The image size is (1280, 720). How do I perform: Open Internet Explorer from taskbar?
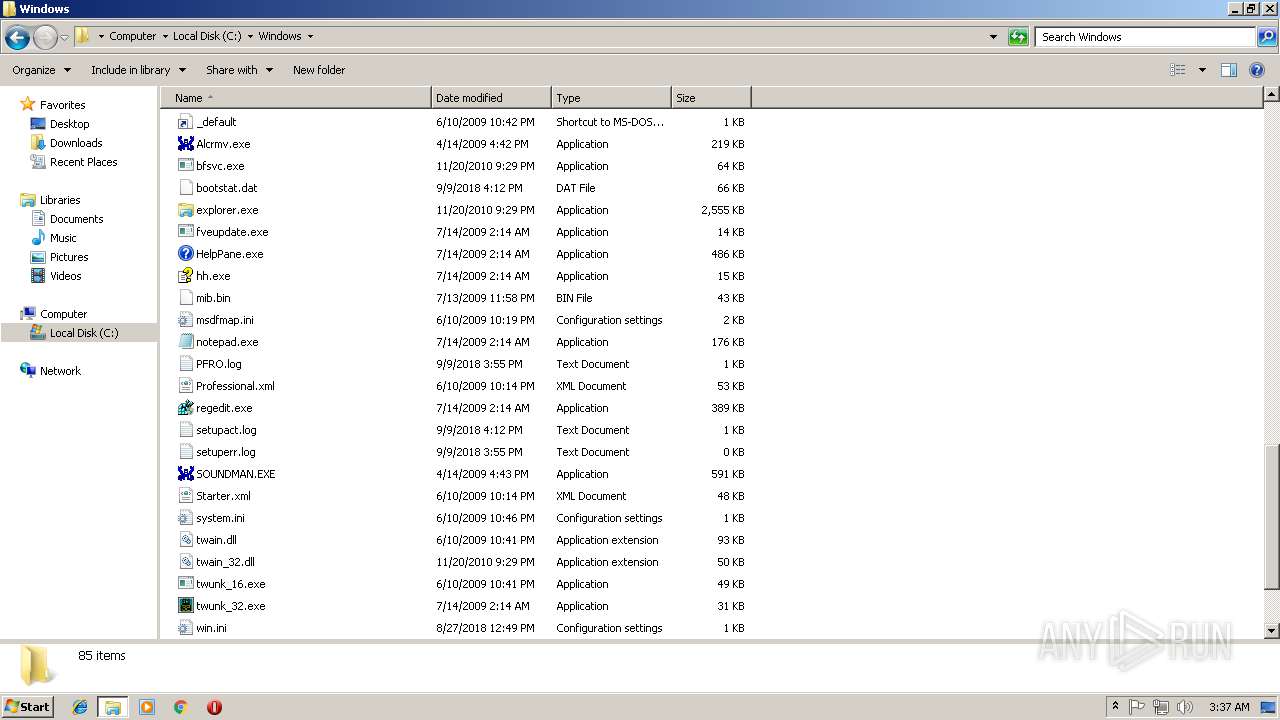[80, 707]
